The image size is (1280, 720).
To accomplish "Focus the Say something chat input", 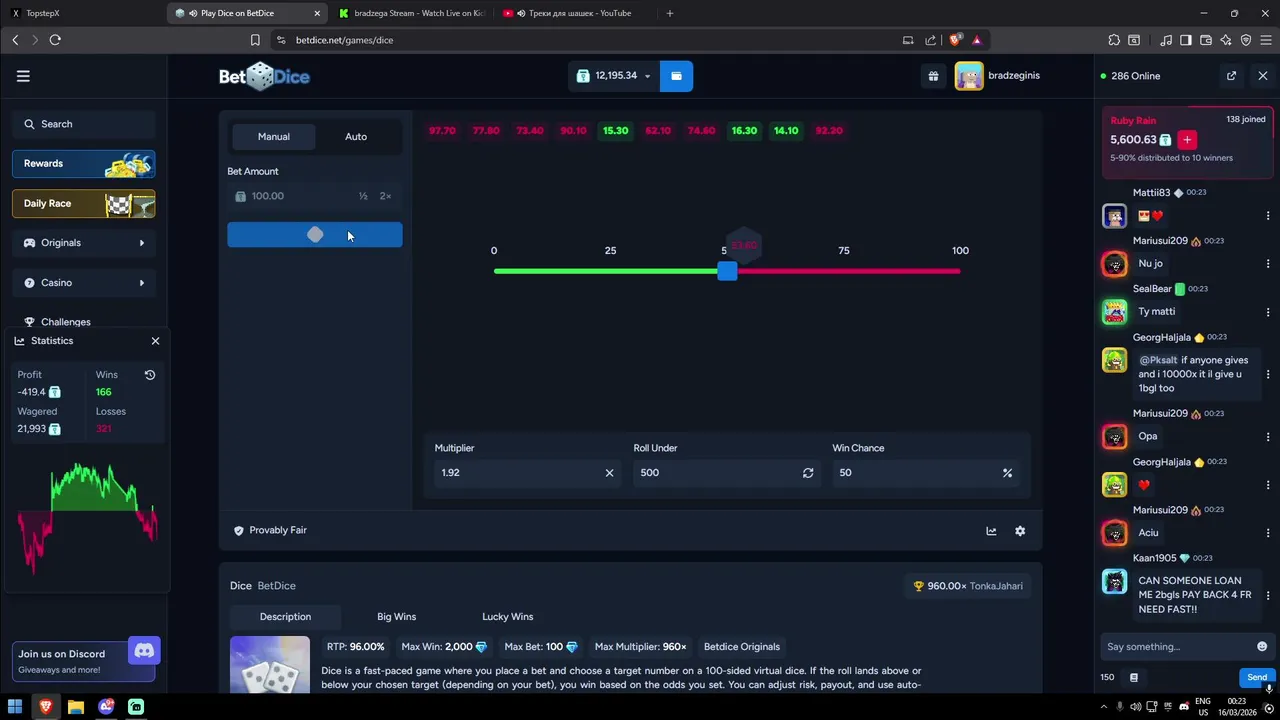I will 1178,647.
